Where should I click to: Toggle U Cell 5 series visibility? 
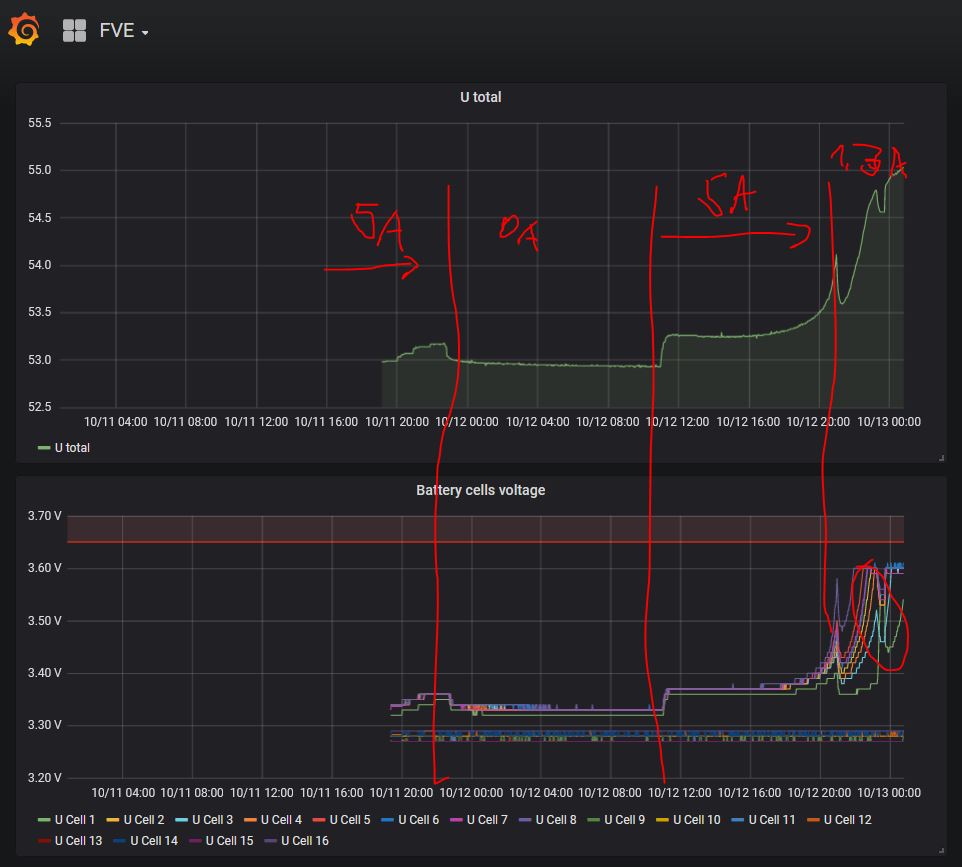tap(348, 820)
